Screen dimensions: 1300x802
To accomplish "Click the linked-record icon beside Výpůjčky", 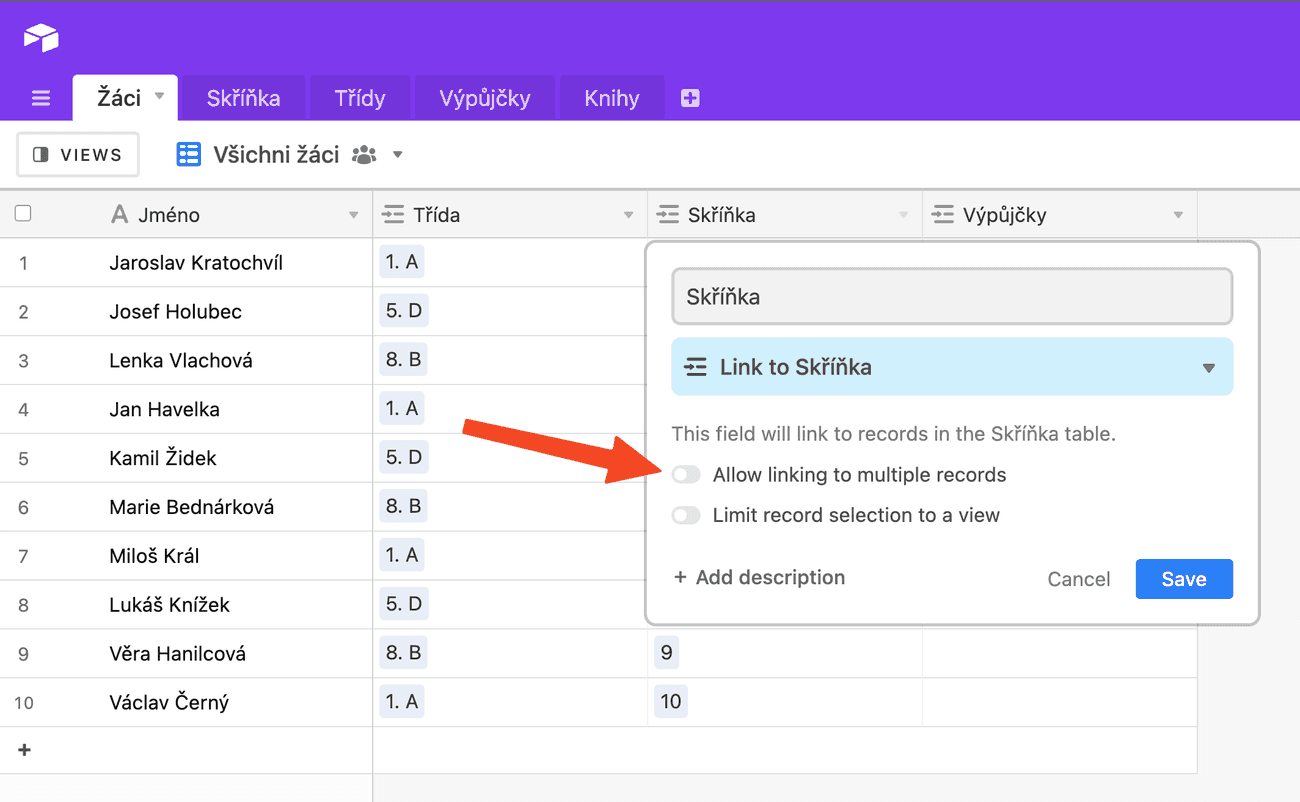I will (942, 214).
